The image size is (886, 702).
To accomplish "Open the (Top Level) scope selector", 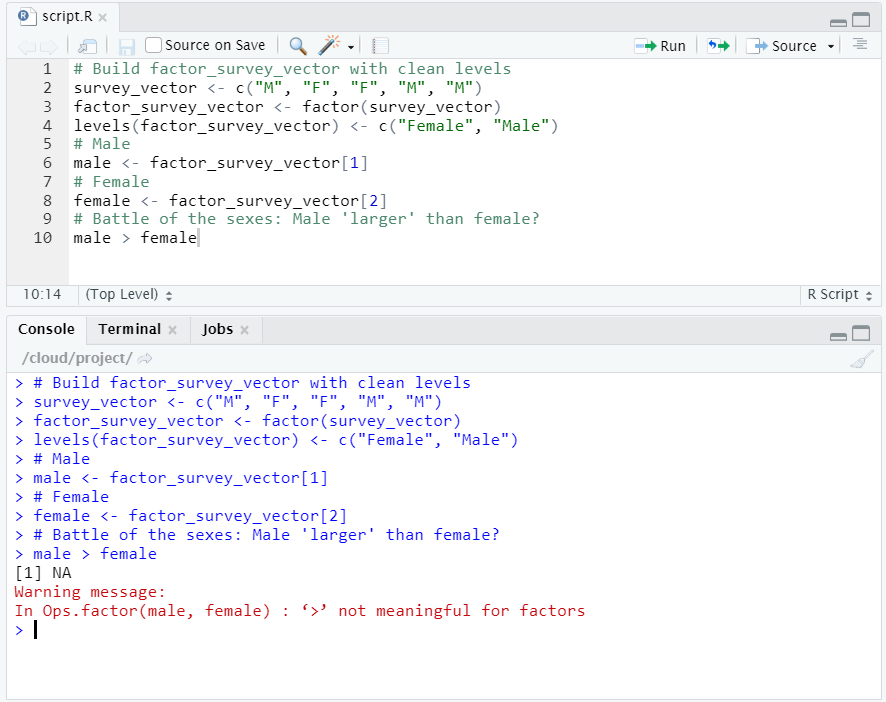I will [x=128, y=294].
